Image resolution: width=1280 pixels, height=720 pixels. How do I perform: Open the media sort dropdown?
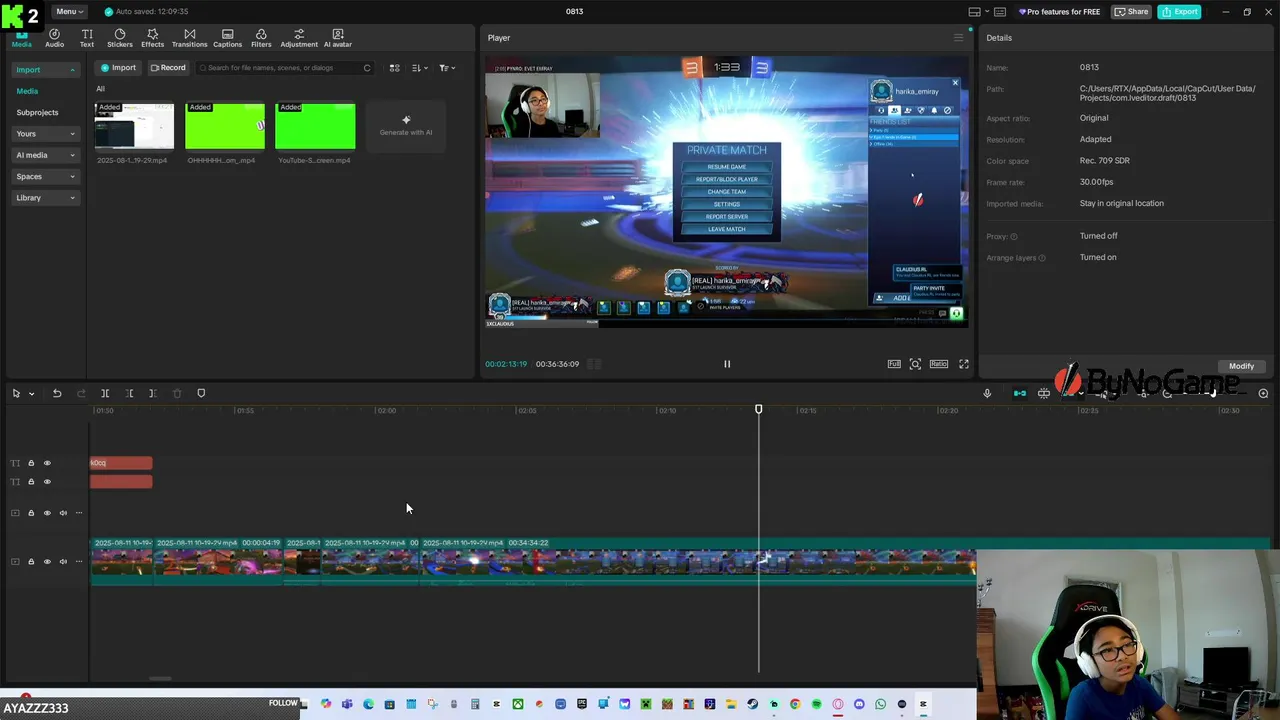tap(419, 68)
